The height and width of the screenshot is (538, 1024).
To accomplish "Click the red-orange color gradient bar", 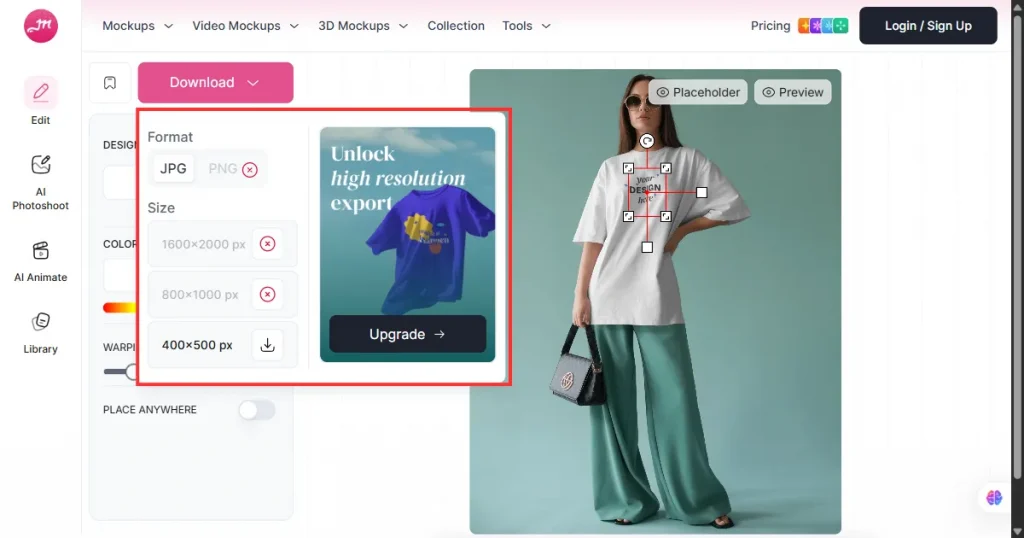I will (120, 308).
